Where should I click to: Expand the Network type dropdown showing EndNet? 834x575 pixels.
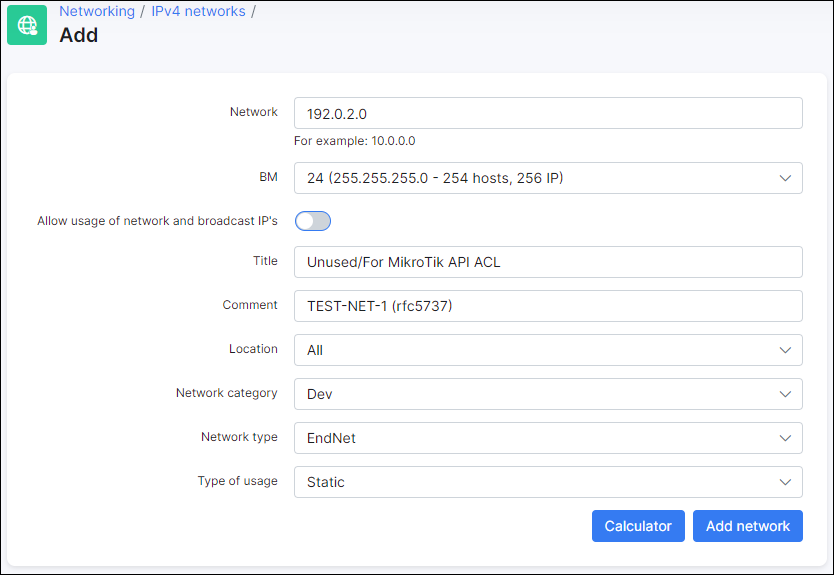tap(548, 438)
